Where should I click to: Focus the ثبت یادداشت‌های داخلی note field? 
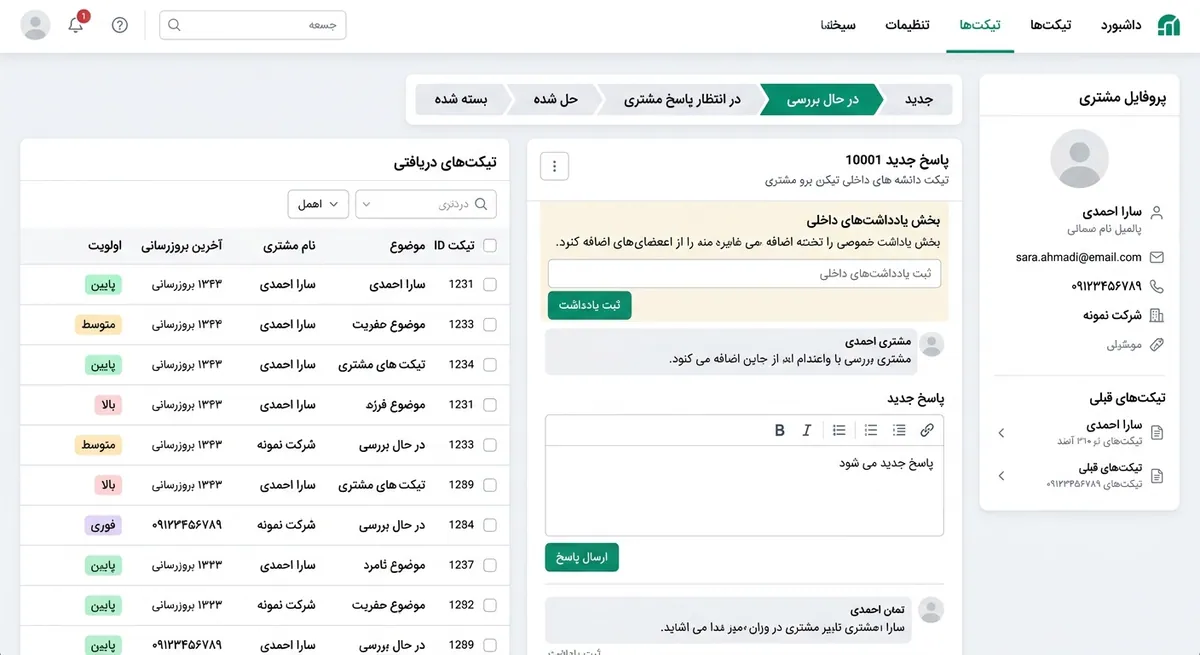[x=744, y=273]
